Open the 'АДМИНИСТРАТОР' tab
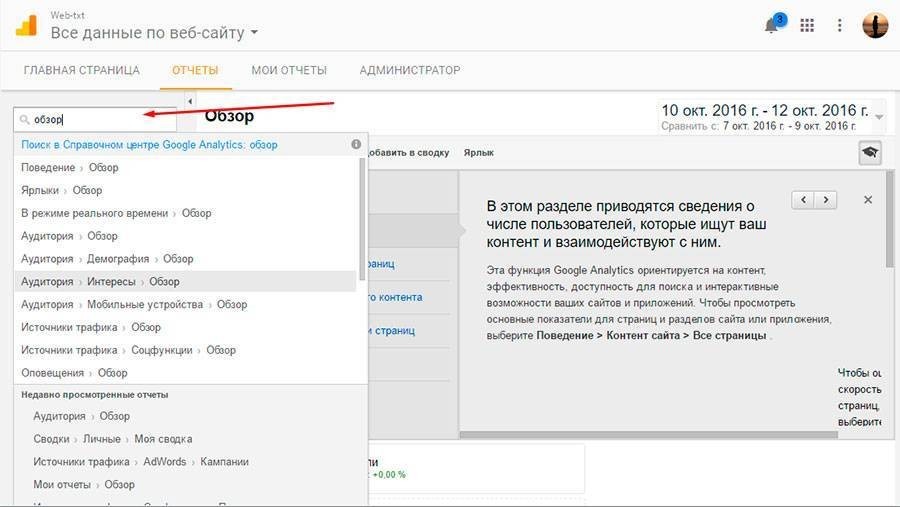 [410, 70]
